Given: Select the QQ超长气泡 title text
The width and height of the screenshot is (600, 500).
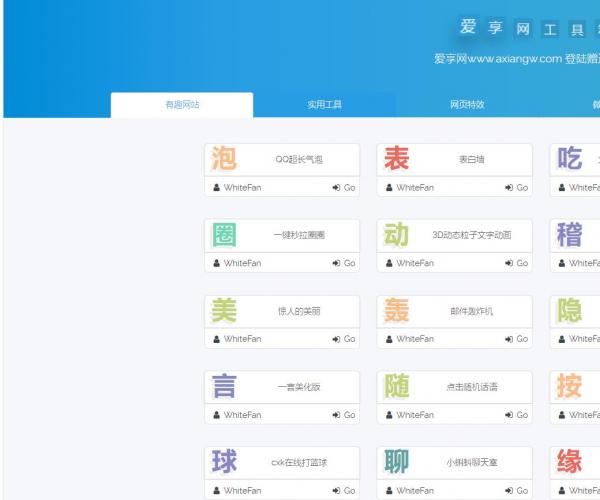Looking at the screenshot, I should [x=299, y=159].
